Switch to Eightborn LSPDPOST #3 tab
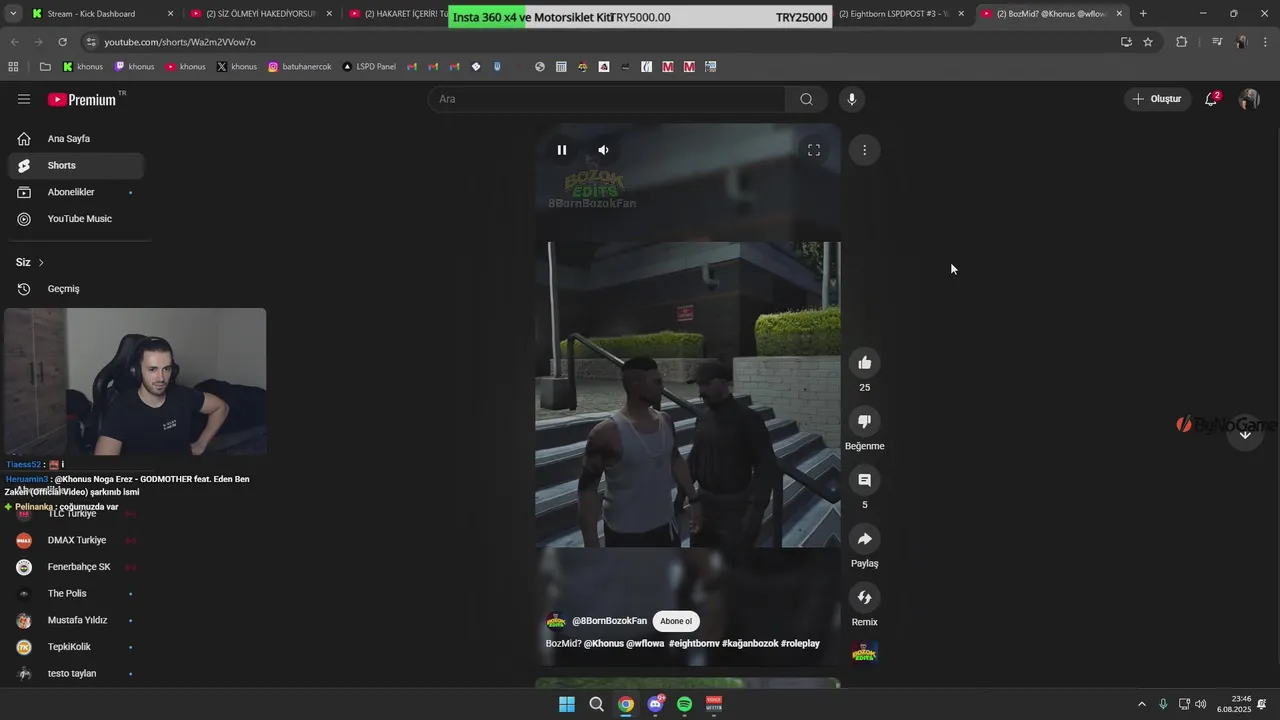 898,14
